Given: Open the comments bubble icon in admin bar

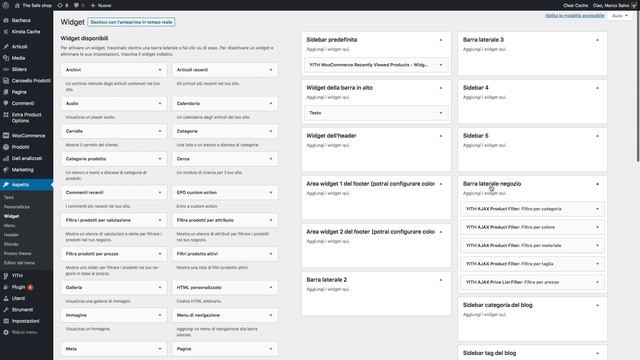Looking at the screenshot, I should pyautogui.click(x=76, y=5).
